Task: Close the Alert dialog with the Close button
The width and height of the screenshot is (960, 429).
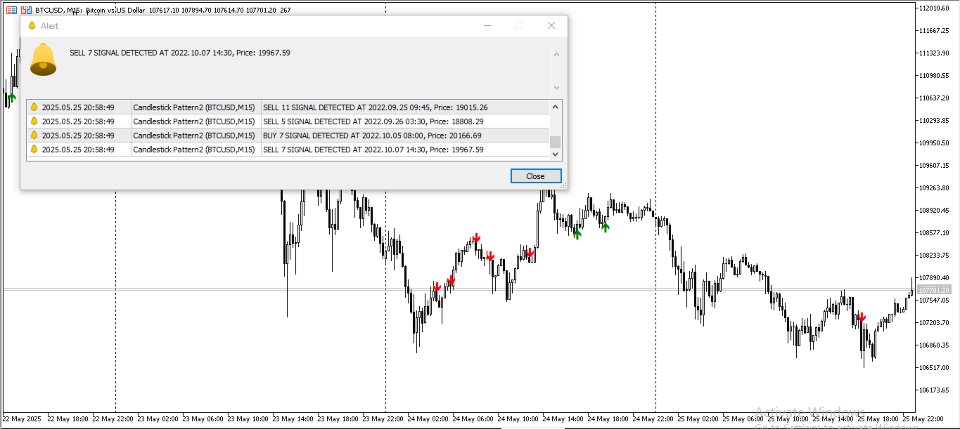Action: (536, 176)
